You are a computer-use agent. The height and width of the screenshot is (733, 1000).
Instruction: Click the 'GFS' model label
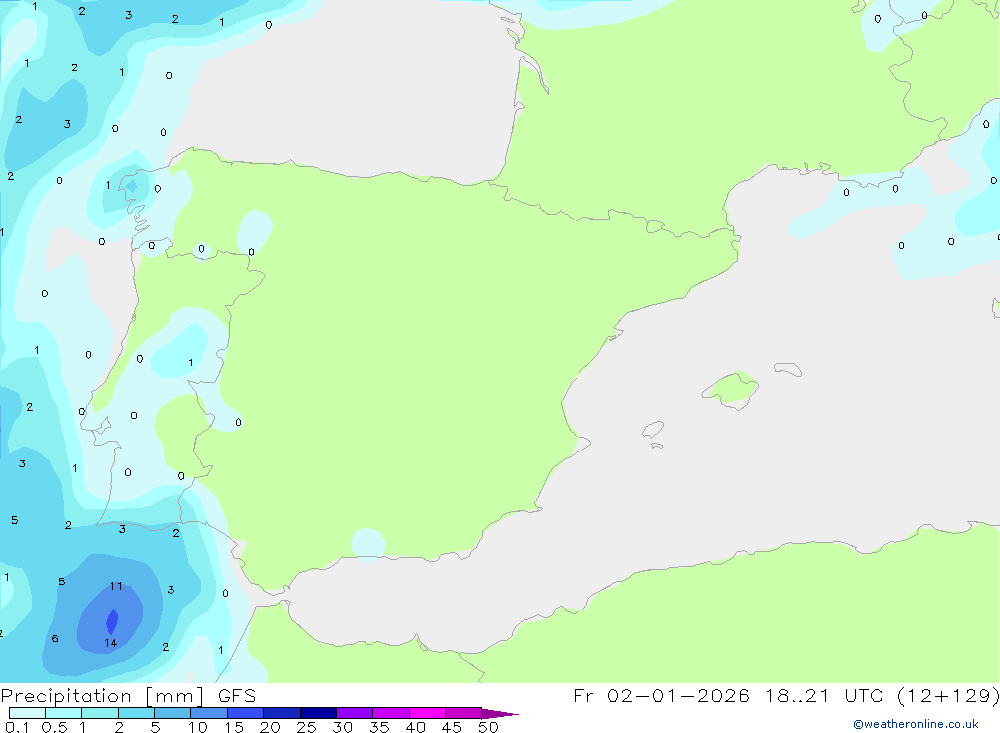pos(237,696)
